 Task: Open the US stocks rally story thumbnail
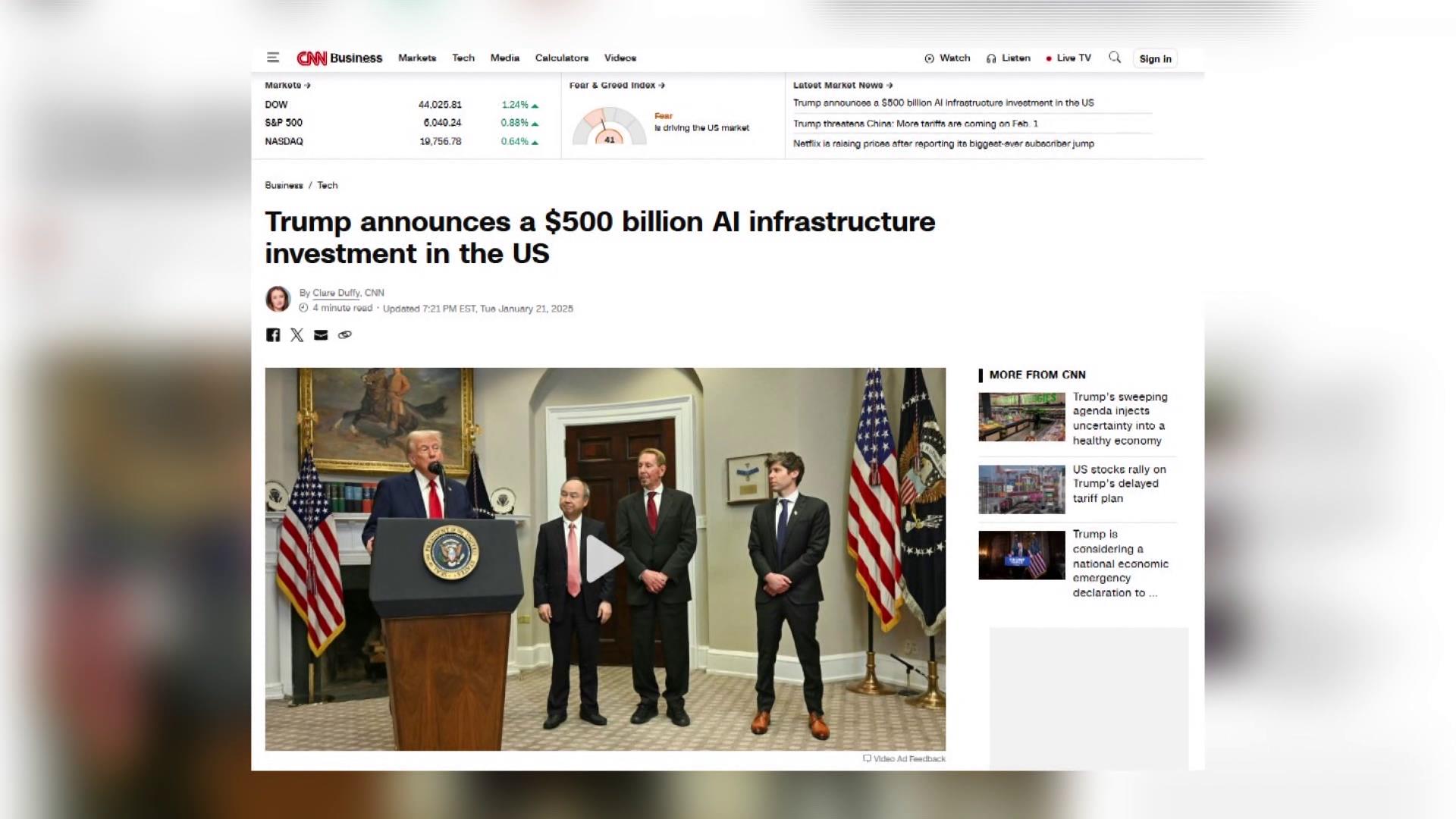pos(1021,490)
